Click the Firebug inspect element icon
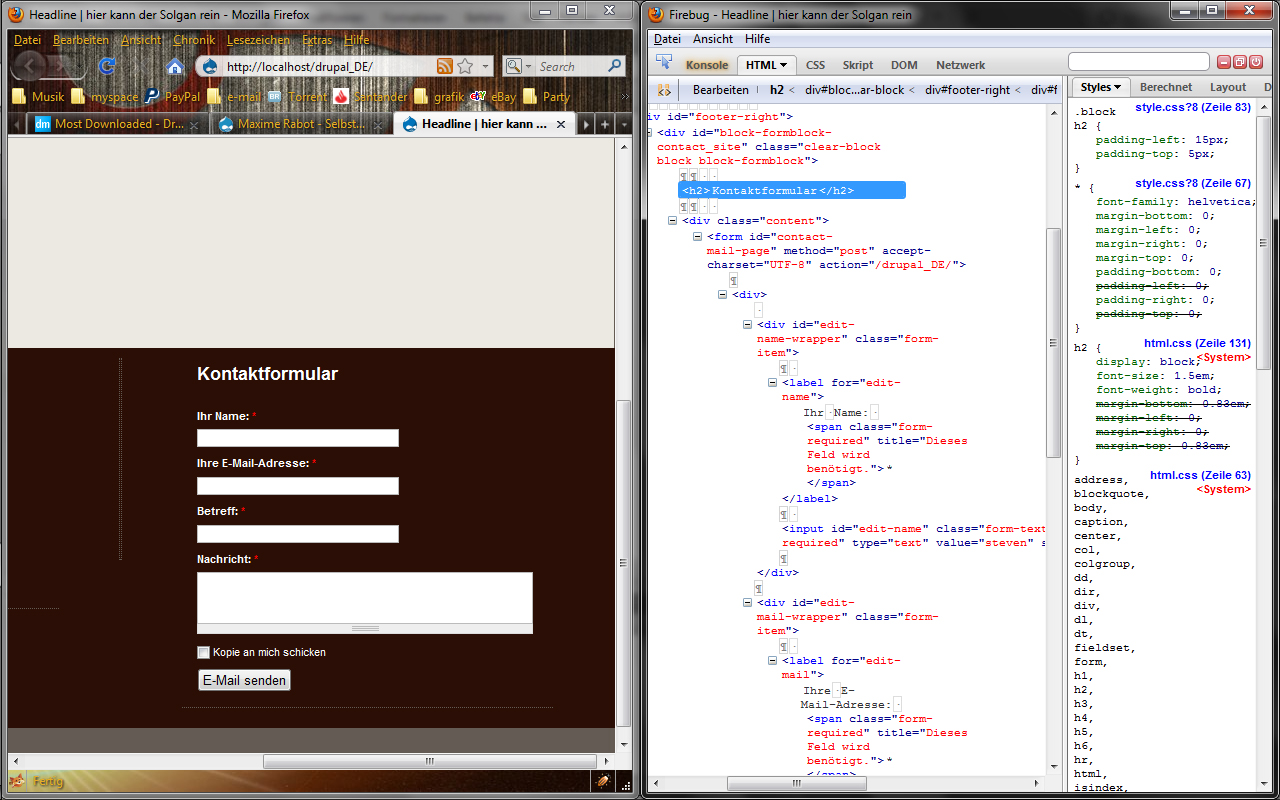1280x800 pixels. 663,64
